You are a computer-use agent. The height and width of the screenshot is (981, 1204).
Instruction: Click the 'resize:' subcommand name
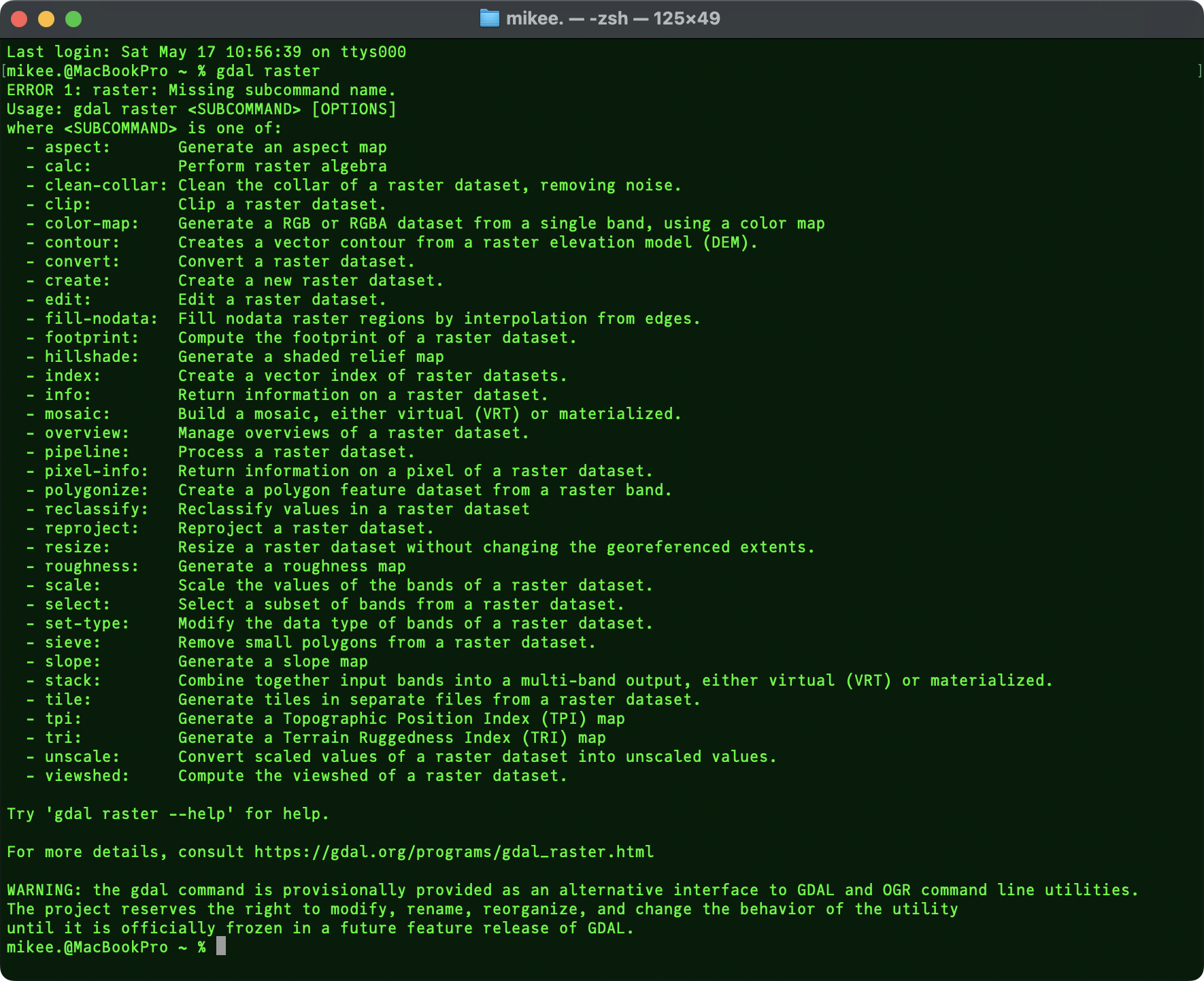[x=78, y=547]
